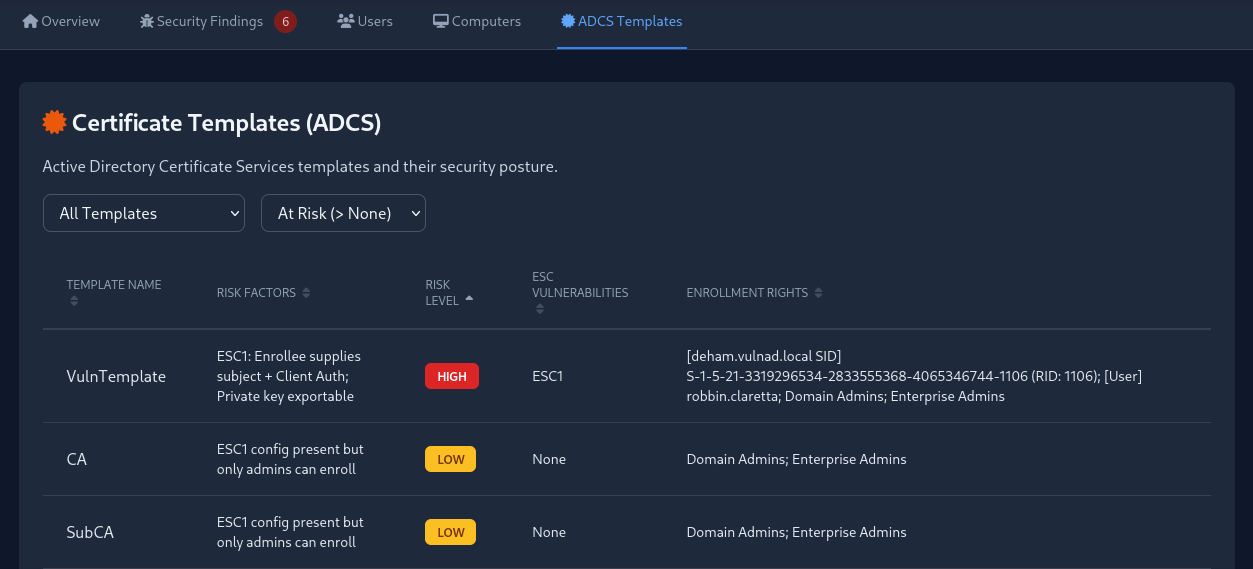Viewport: 1253px width, 569px height.
Task: Click the red Security Findings count badge
Action: point(285,21)
